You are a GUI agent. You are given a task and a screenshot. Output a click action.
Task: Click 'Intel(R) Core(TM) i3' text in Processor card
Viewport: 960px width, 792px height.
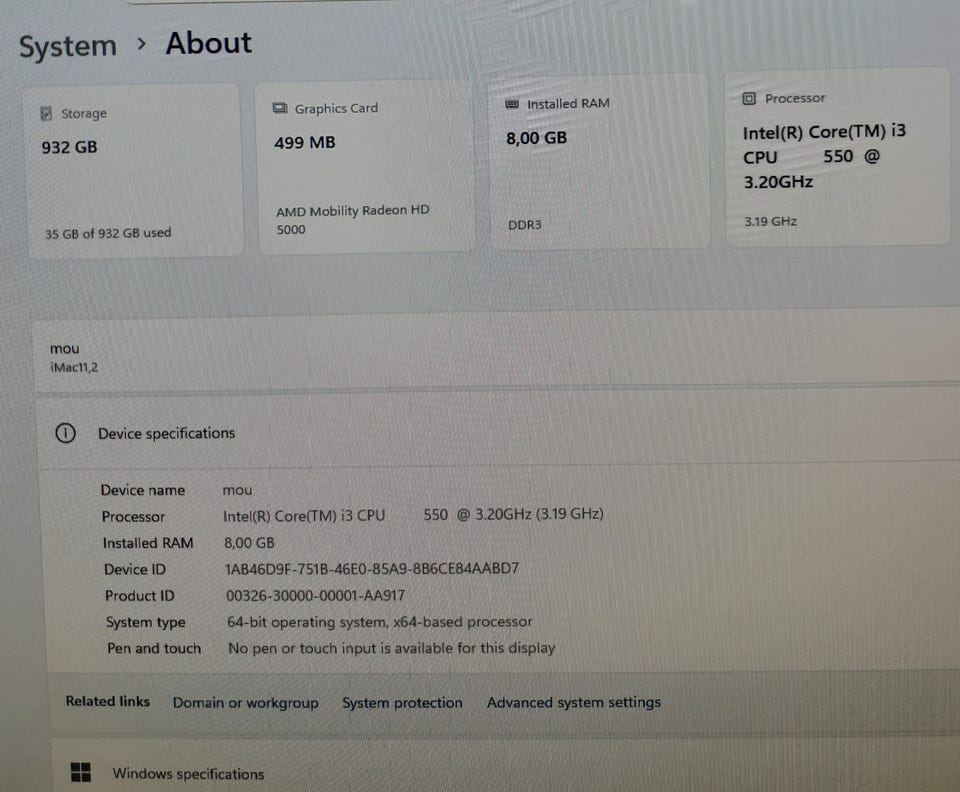pyautogui.click(x=824, y=132)
